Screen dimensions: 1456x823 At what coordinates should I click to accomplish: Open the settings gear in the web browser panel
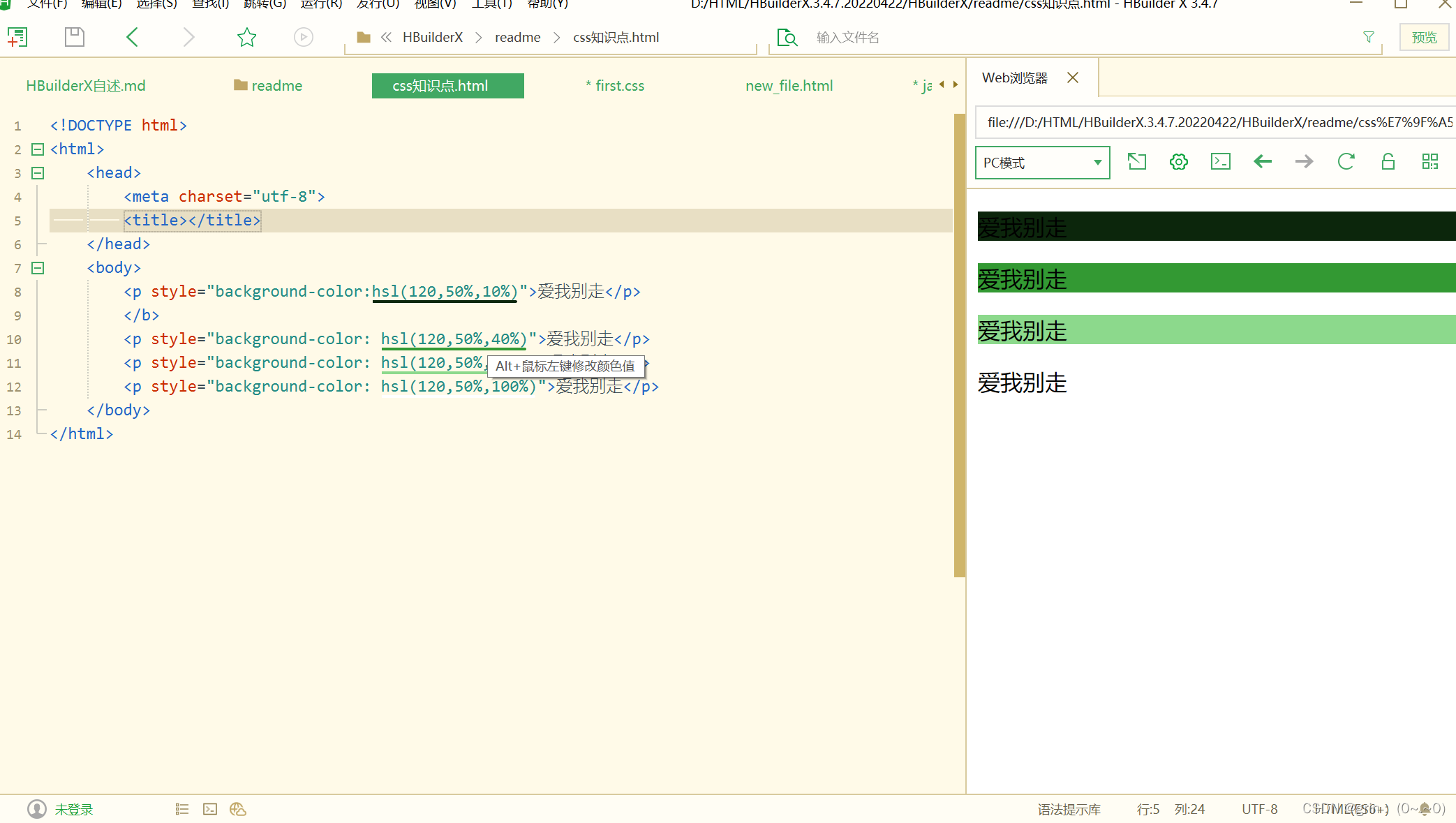tap(1178, 161)
